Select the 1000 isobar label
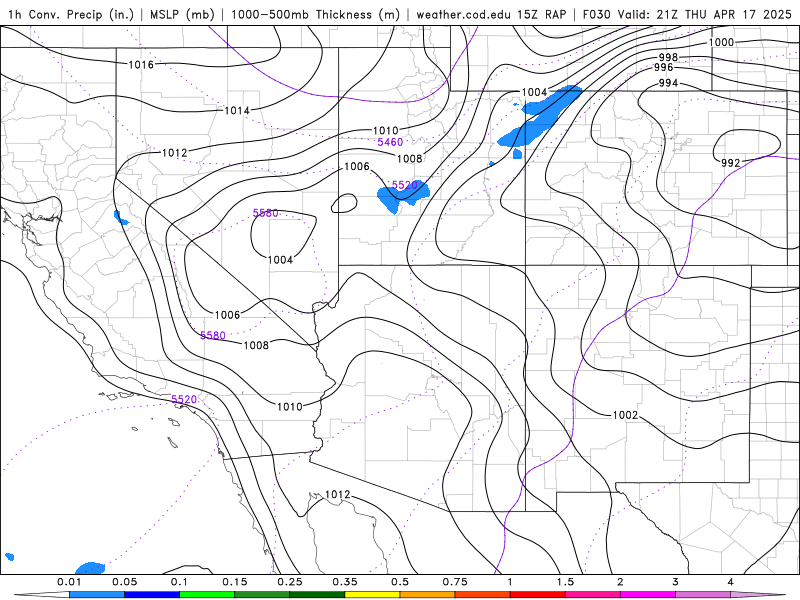This screenshot has width=800, height=600. [721, 42]
